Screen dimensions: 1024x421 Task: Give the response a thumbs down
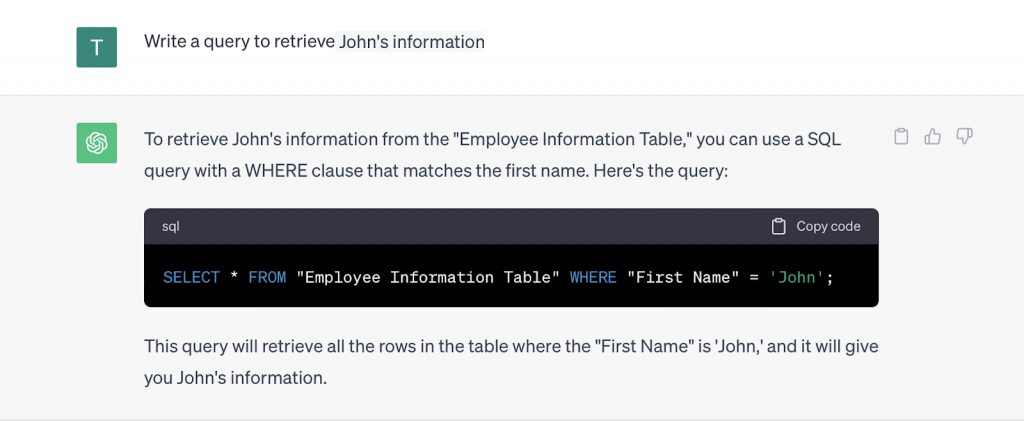tap(965, 136)
